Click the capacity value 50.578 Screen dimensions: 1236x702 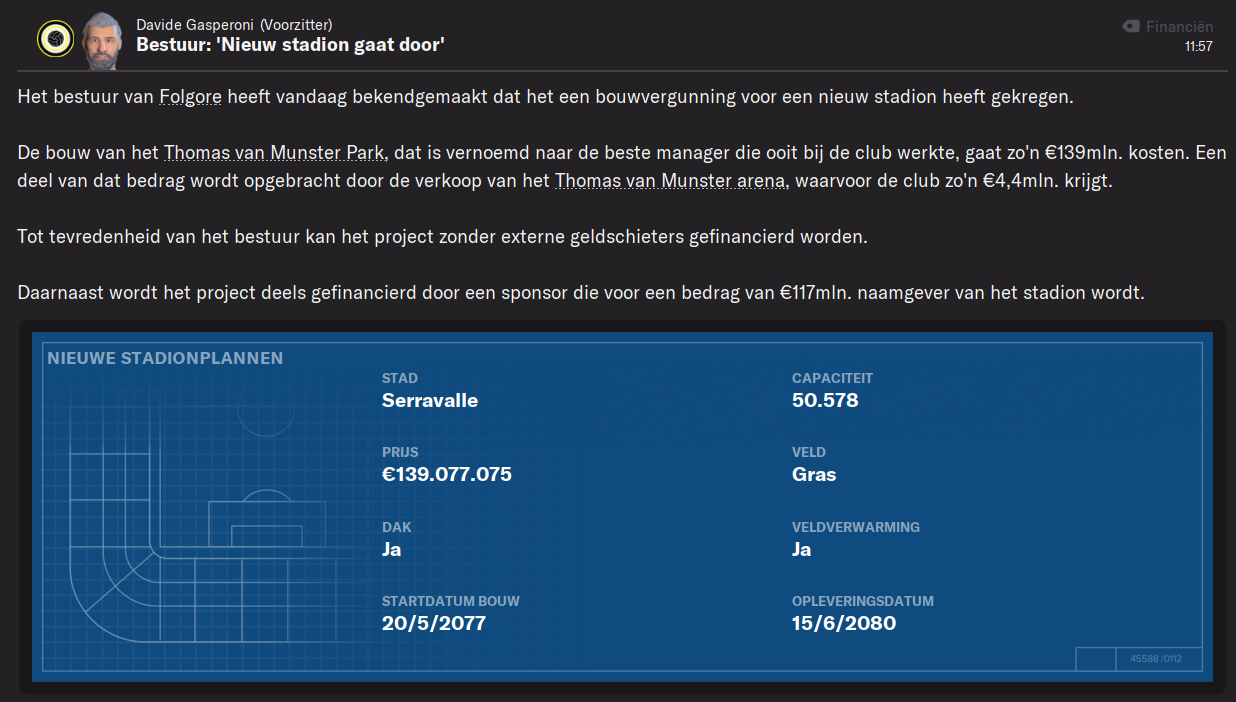(x=825, y=401)
